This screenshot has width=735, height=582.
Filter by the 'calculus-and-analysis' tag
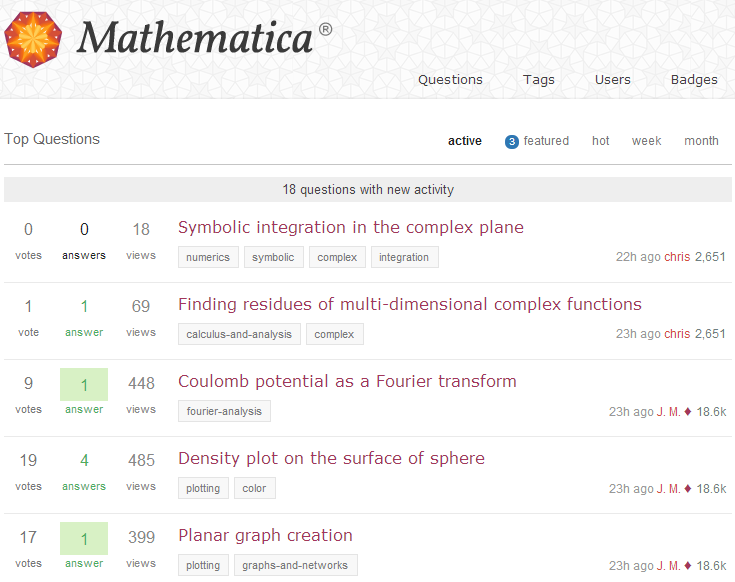[239, 334]
